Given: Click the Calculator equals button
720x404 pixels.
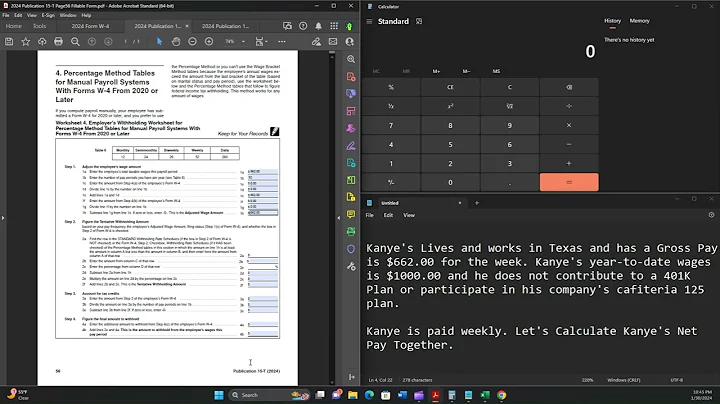Looking at the screenshot, I should click(569, 182).
